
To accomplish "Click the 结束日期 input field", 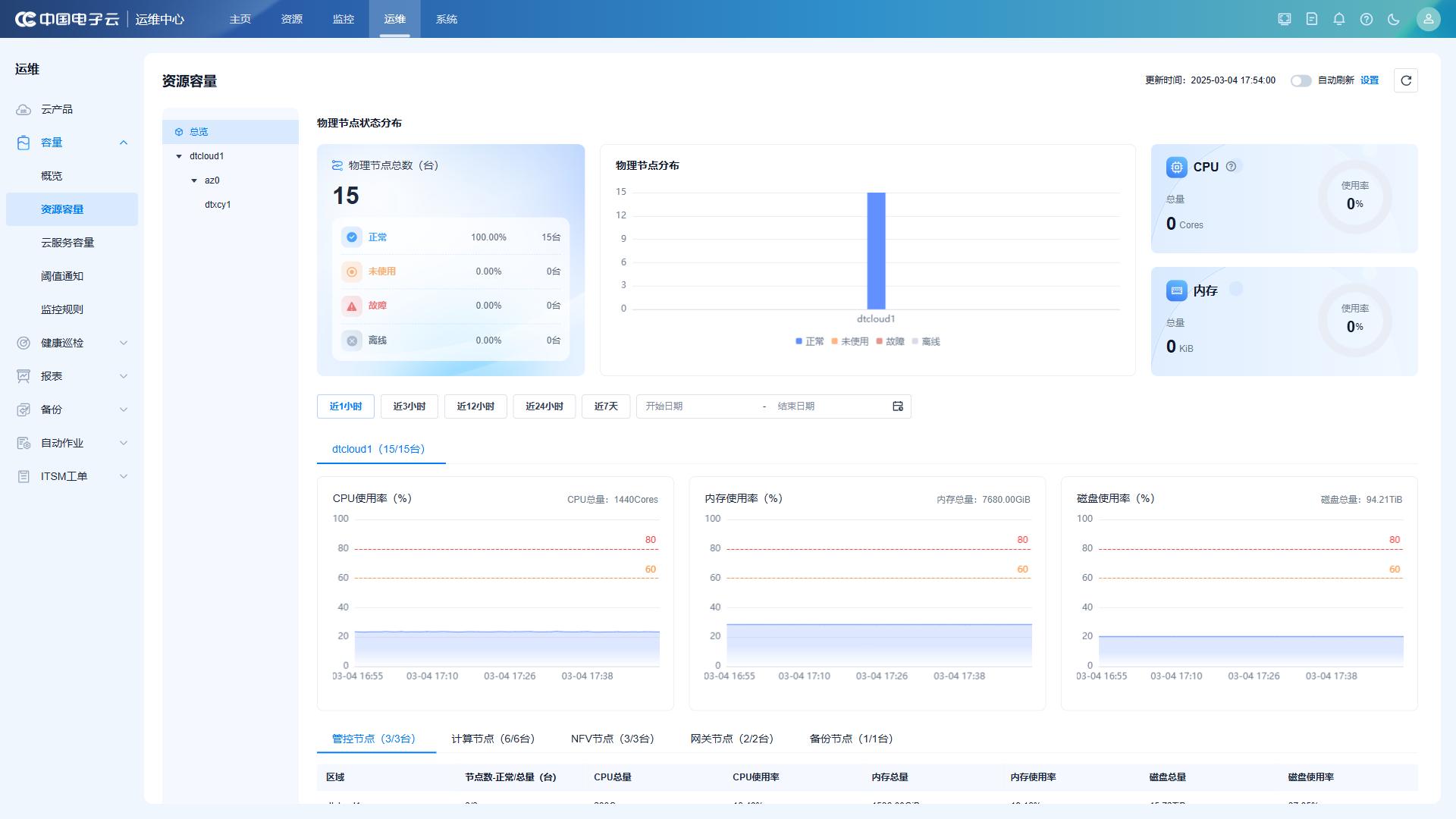I will (x=831, y=406).
